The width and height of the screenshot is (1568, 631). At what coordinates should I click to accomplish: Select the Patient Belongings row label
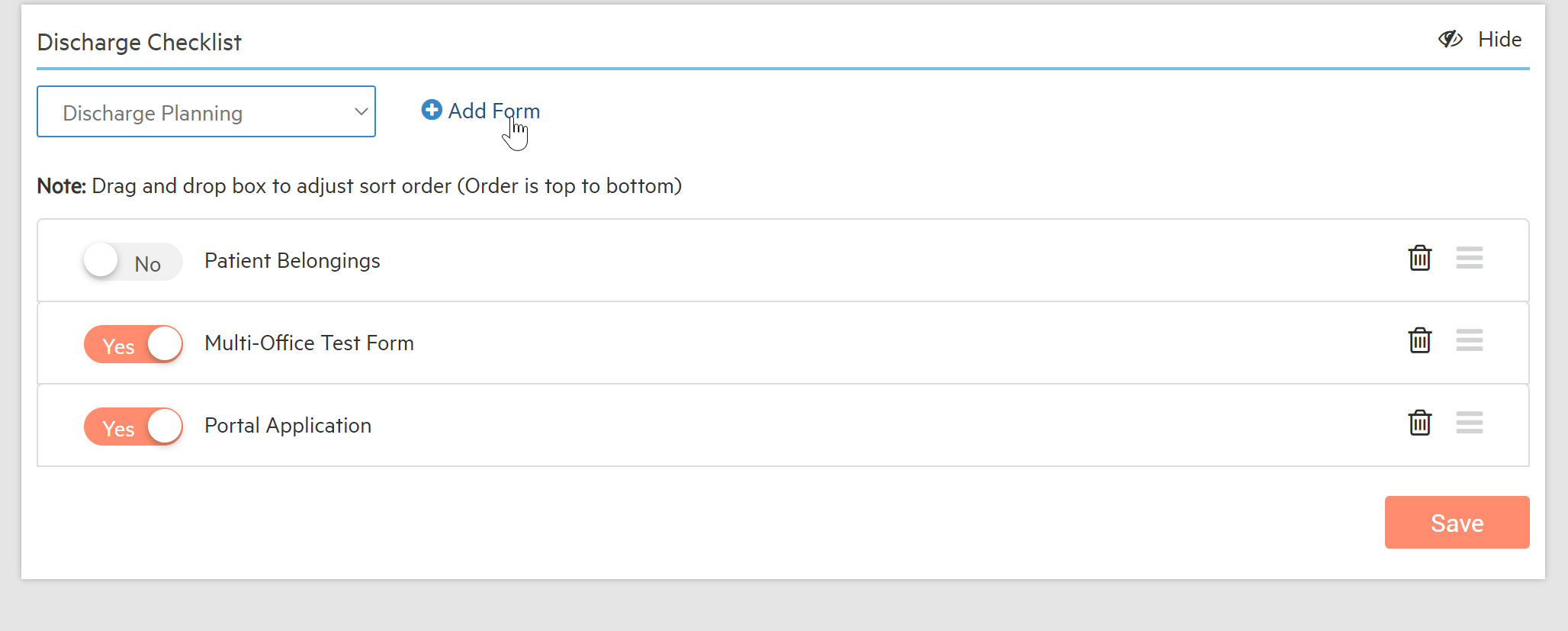[x=292, y=261]
